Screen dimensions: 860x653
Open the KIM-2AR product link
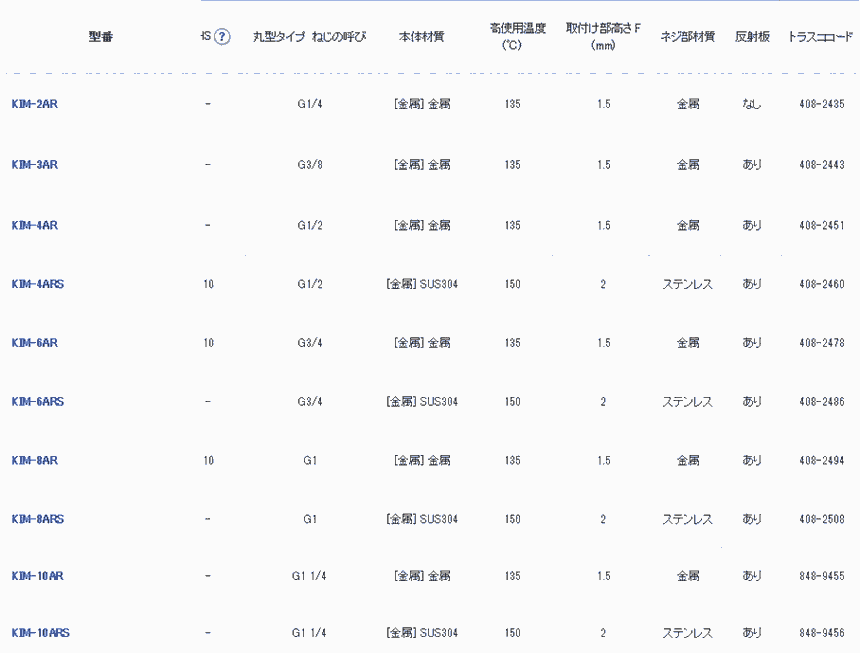pos(34,104)
